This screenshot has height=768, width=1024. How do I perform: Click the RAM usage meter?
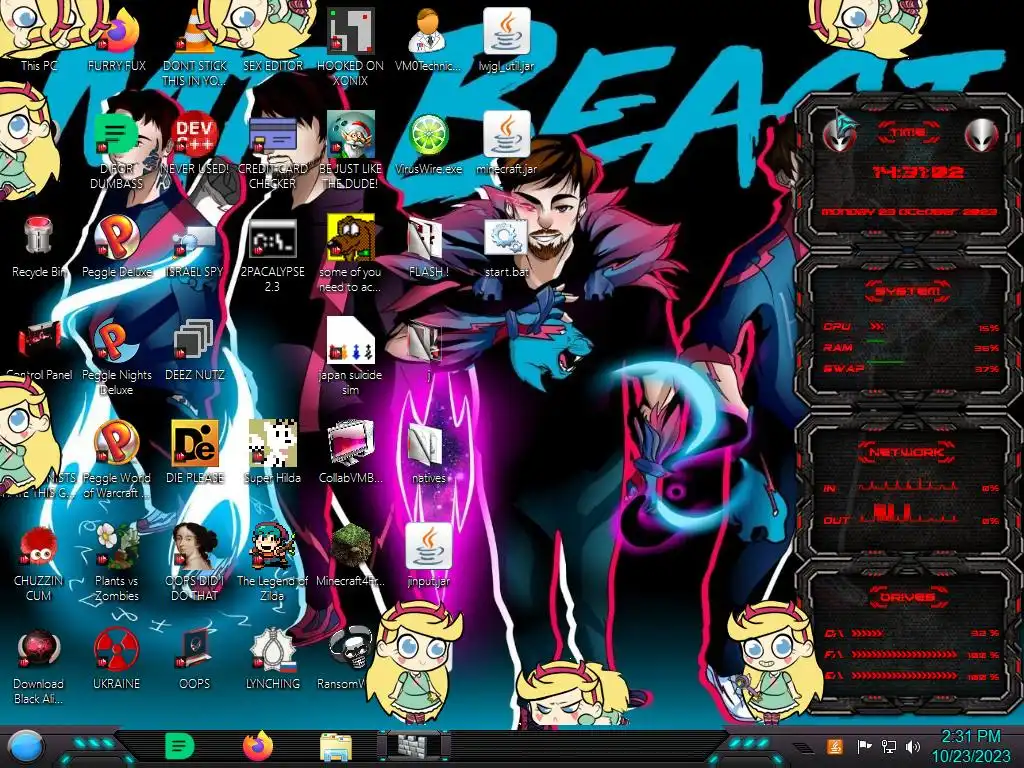click(x=876, y=342)
